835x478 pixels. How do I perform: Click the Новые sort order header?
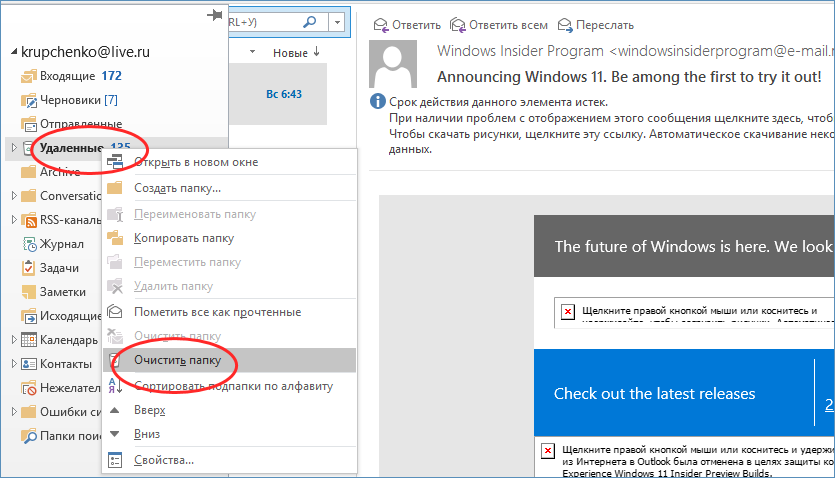tap(296, 53)
